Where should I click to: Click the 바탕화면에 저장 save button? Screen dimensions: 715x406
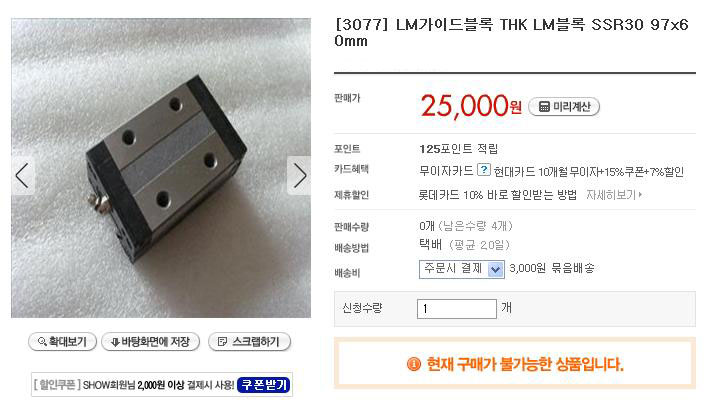pos(150,342)
